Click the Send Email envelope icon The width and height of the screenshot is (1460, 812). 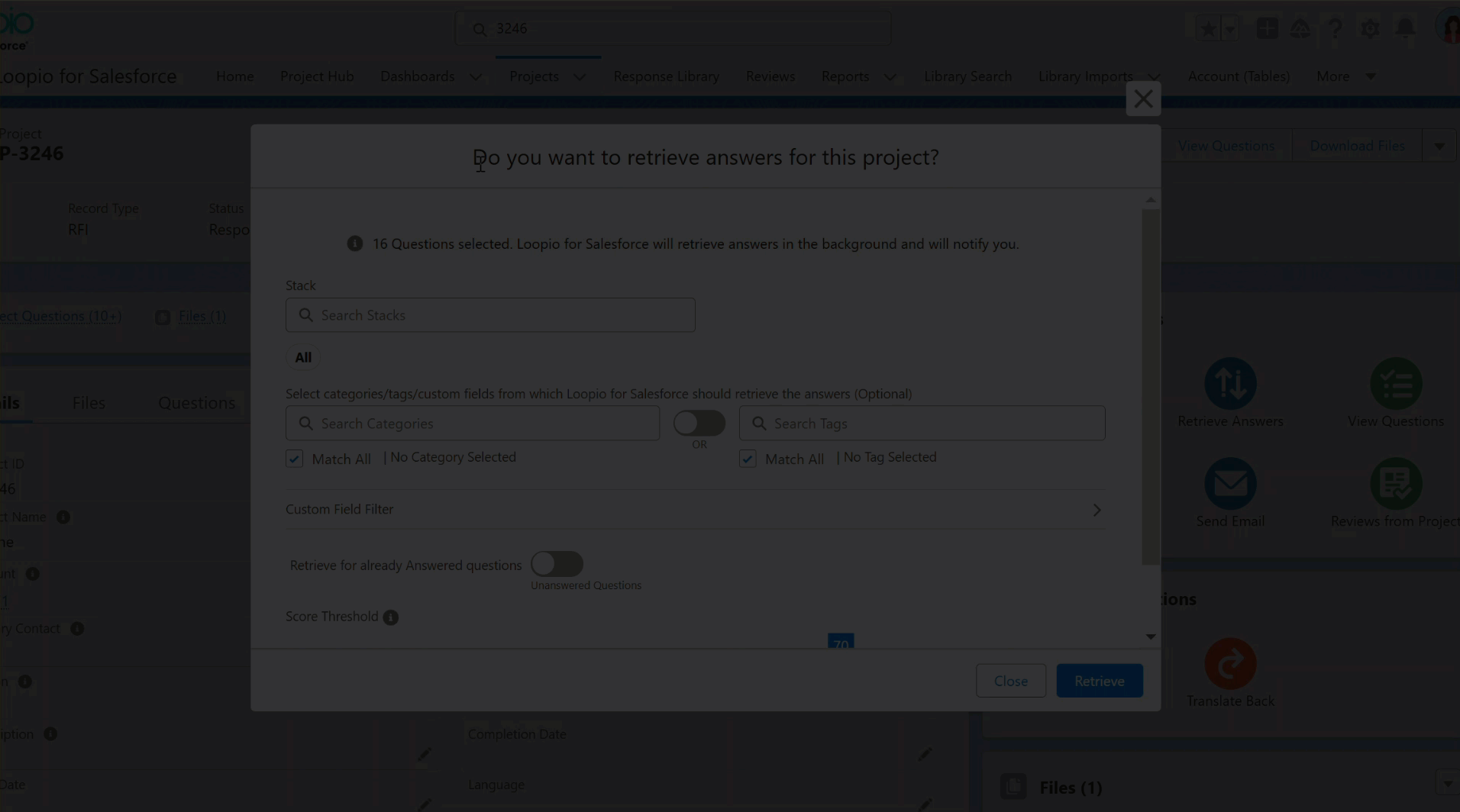1230,483
